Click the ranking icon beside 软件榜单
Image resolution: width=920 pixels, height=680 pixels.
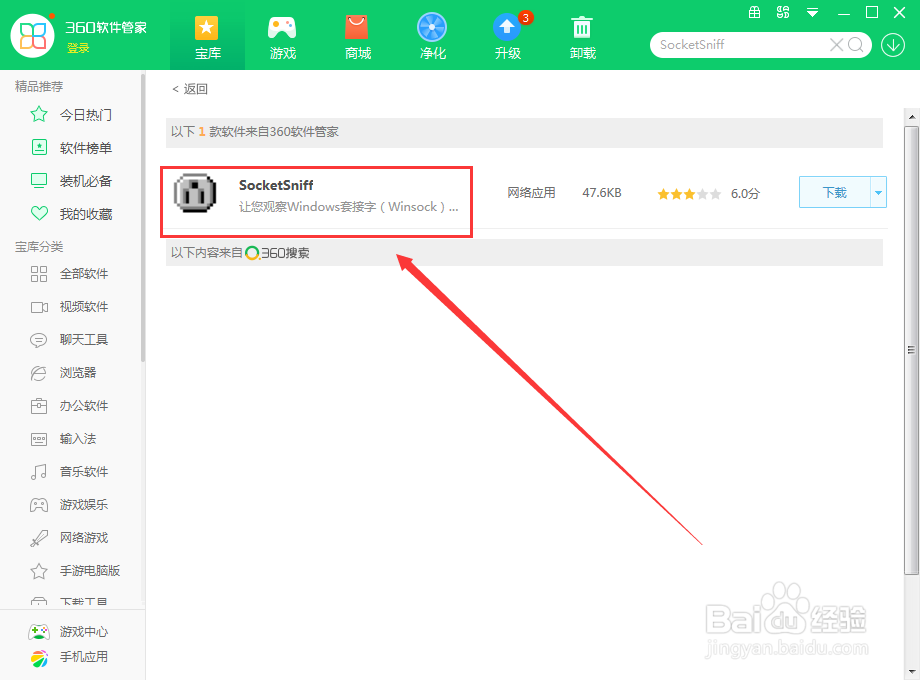[39, 147]
